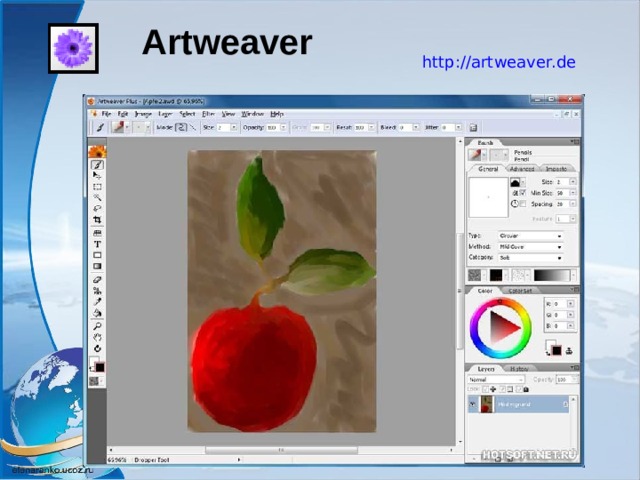Switch to the Advanced brush tab
This screenshot has height=480, width=640.
pyautogui.click(x=522, y=169)
